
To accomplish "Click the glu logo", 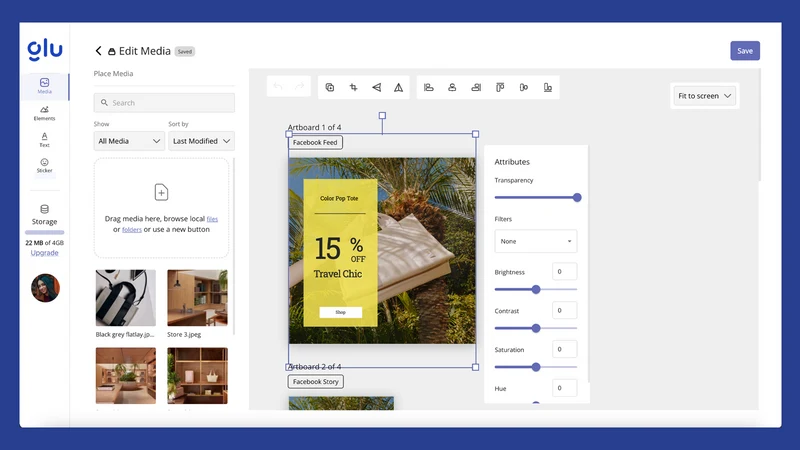I will (45, 49).
